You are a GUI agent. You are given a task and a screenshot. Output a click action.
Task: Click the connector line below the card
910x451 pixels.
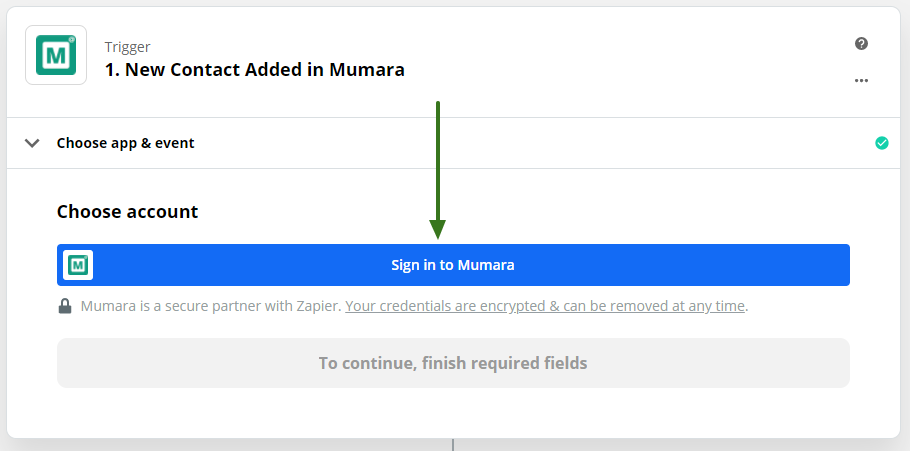tap(453, 444)
